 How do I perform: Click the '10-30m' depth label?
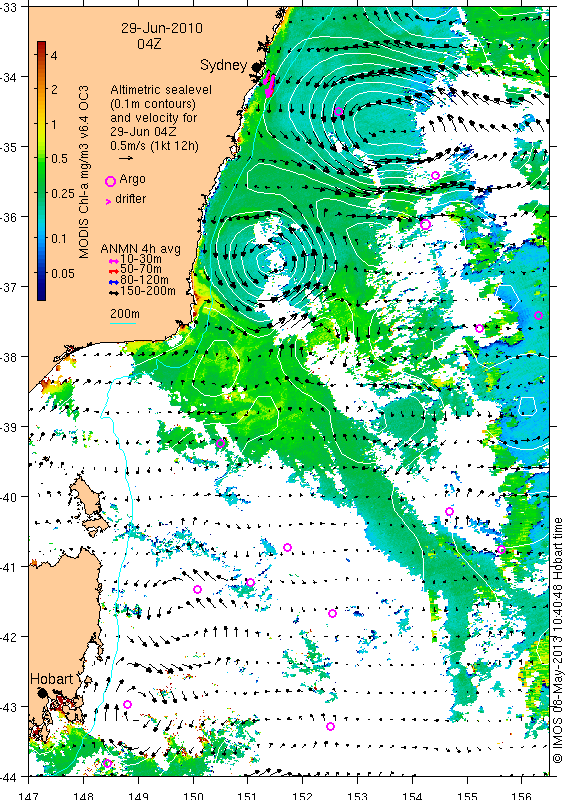(141, 259)
